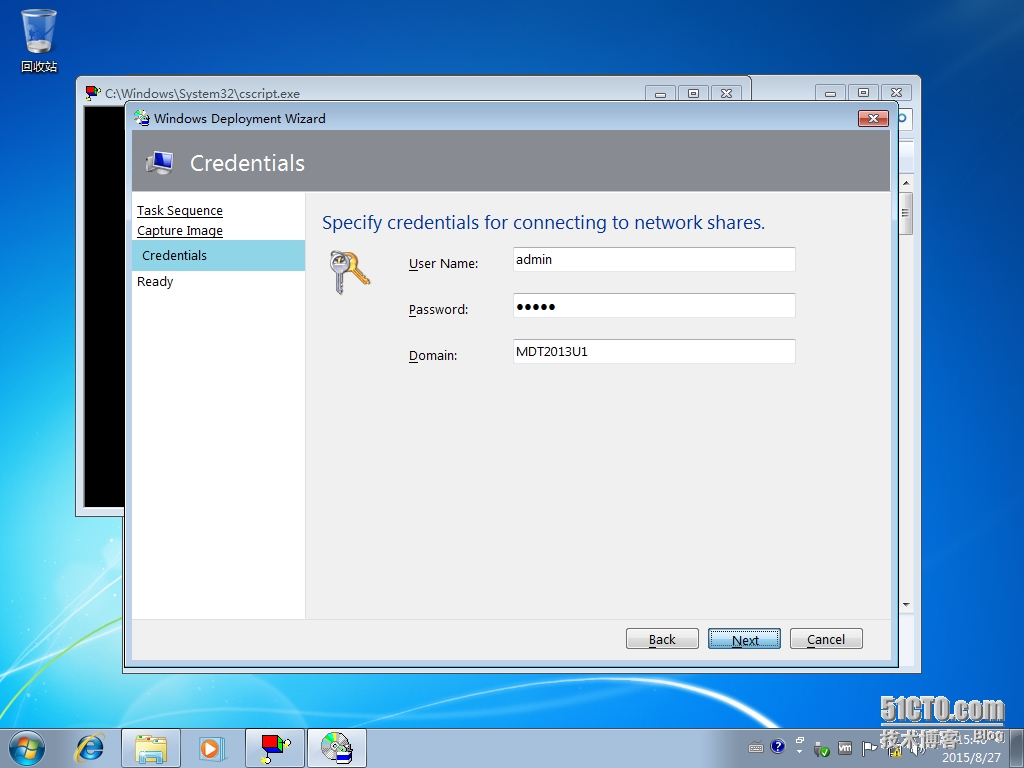Click the date 2015/8/27 in tray
This screenshot has height=768, width=1024.
[970, 758]
